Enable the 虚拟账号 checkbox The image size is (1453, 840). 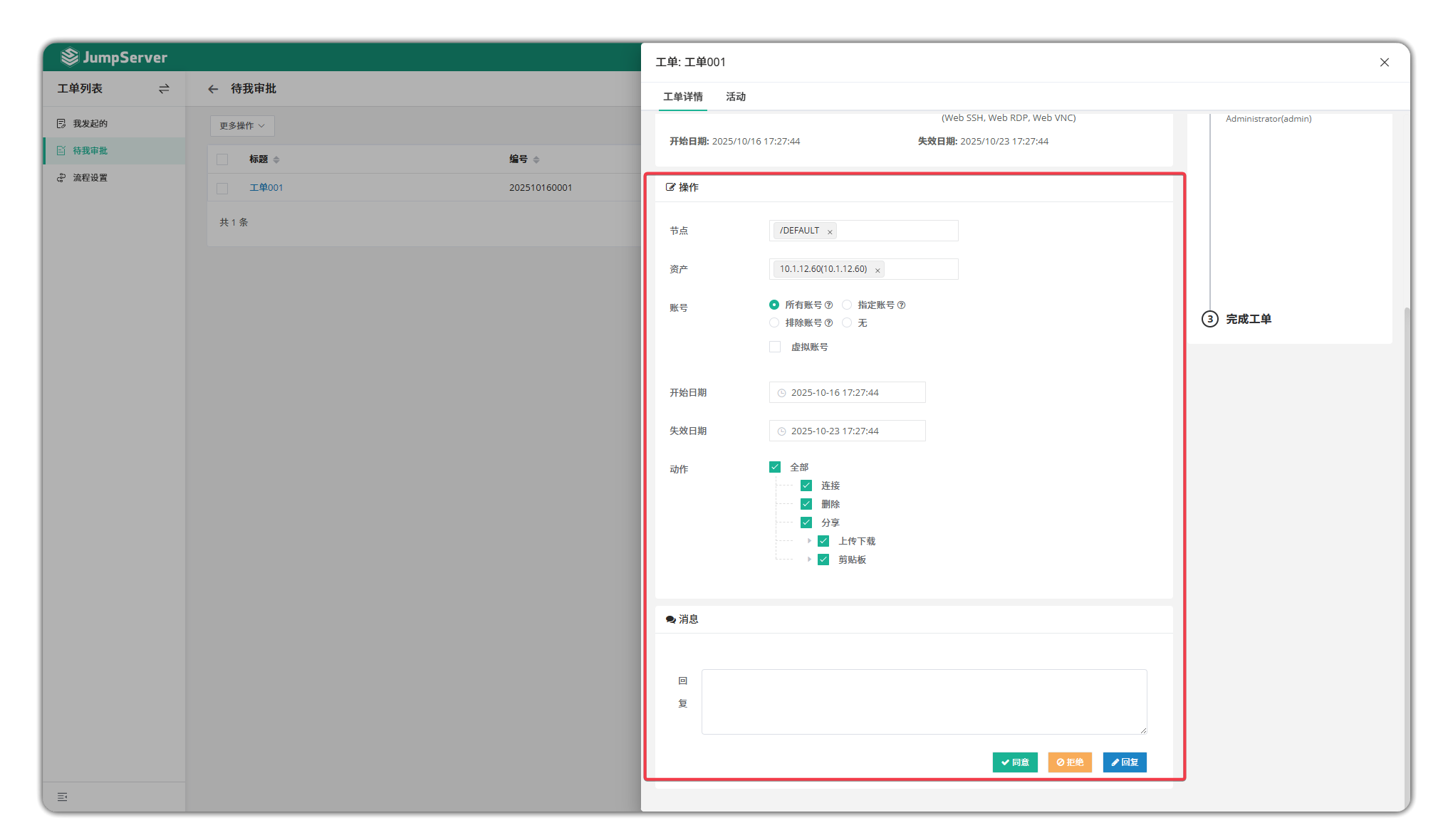tap(775, 347)
